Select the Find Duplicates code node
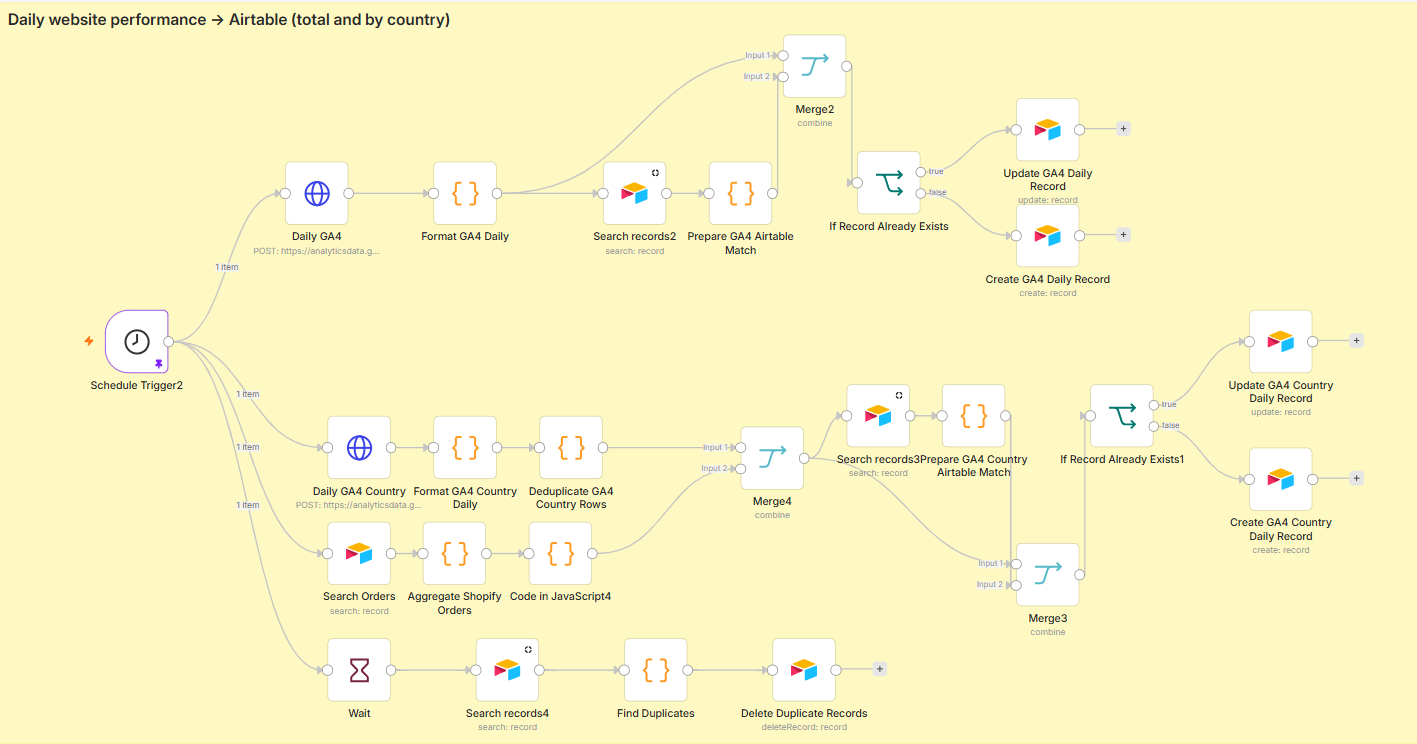Screen dimensions: 1417x744 click(656, 671)
